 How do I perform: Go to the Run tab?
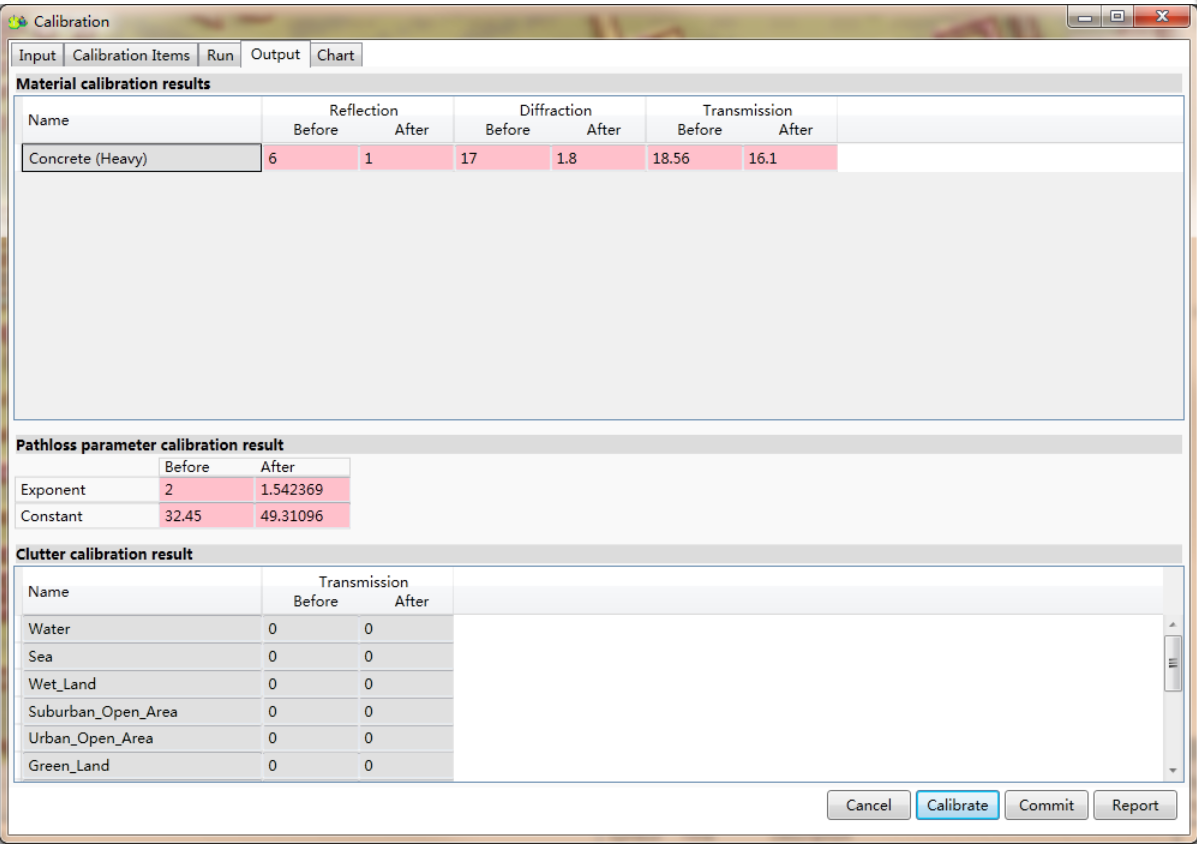click(x=220, y=56)
